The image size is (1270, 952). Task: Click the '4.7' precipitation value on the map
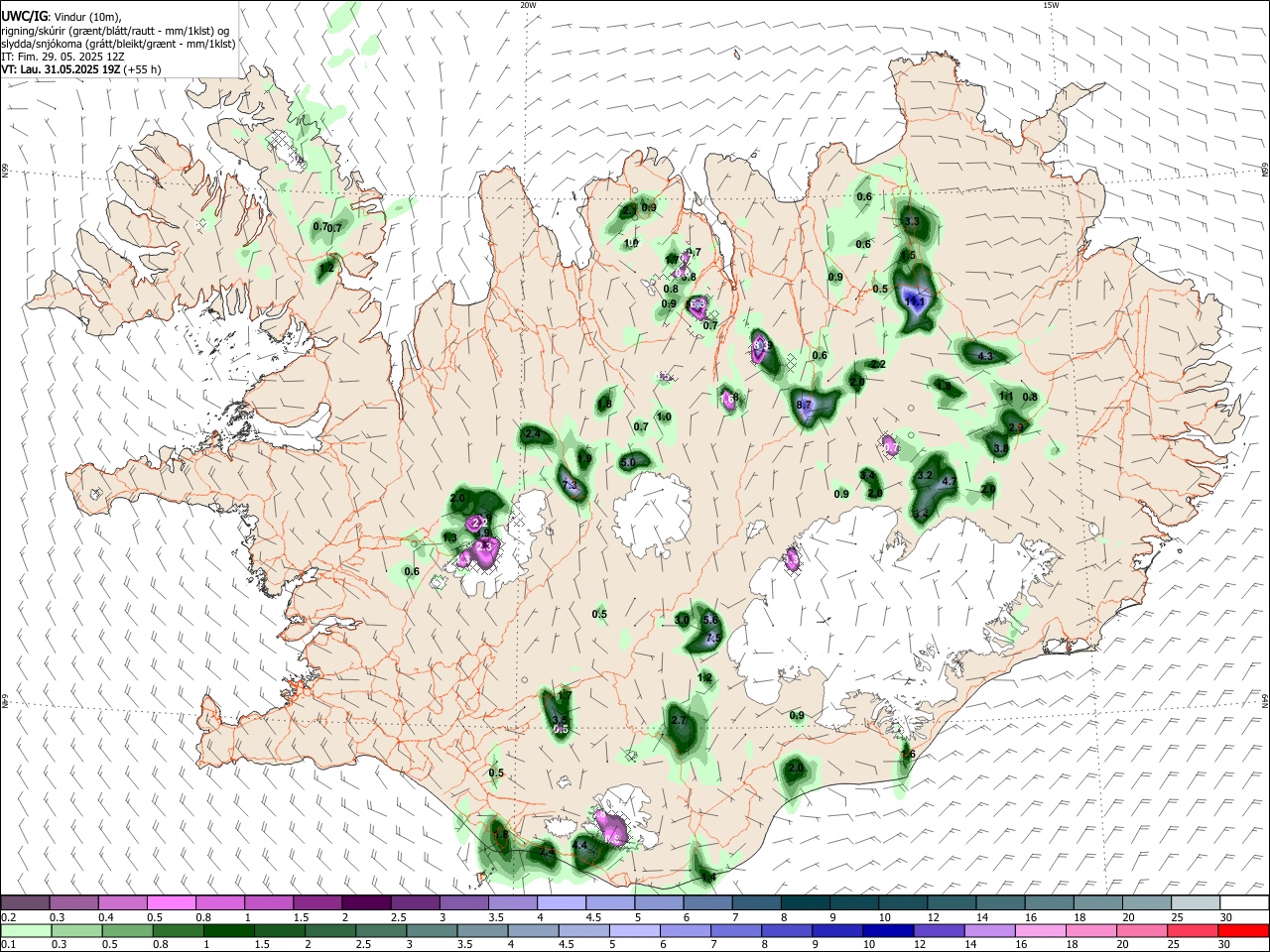point(949,482)
